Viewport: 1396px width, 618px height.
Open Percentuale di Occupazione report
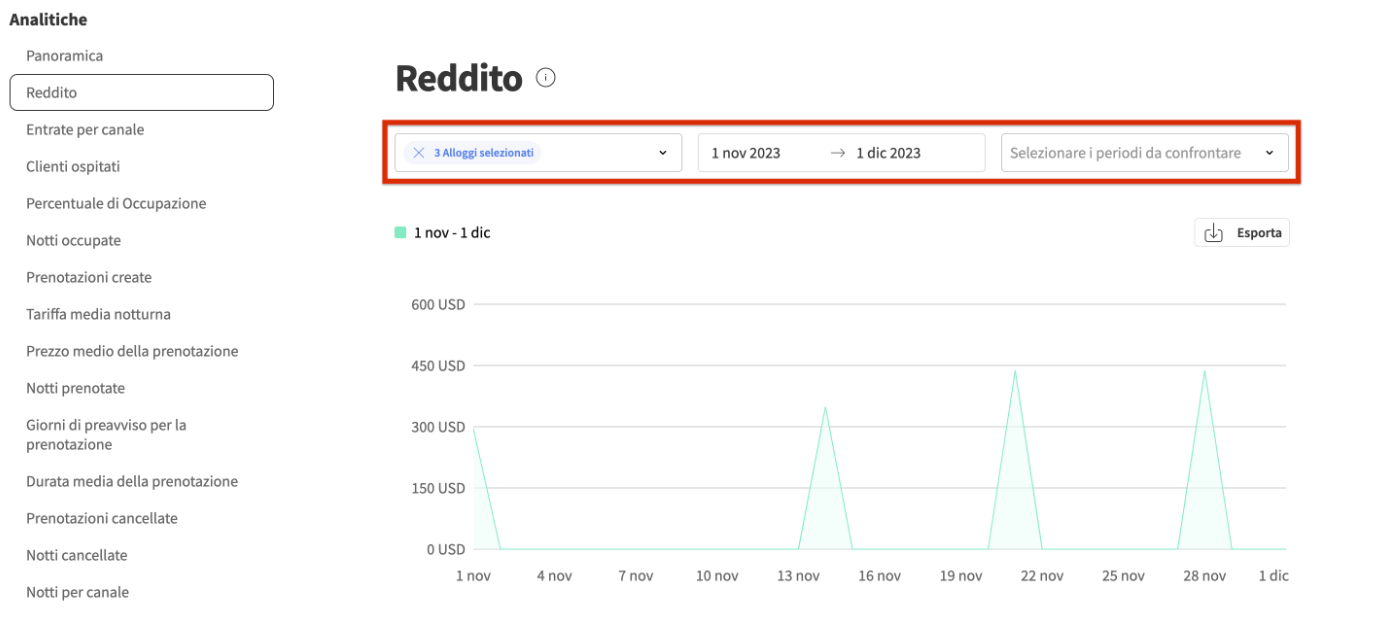(x=116, y=204)
